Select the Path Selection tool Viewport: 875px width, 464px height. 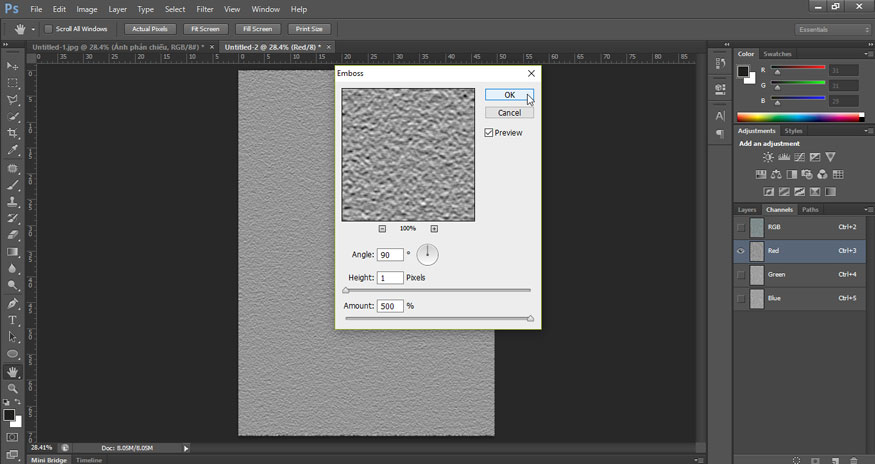pyautogui.click(x=12, y=337)
